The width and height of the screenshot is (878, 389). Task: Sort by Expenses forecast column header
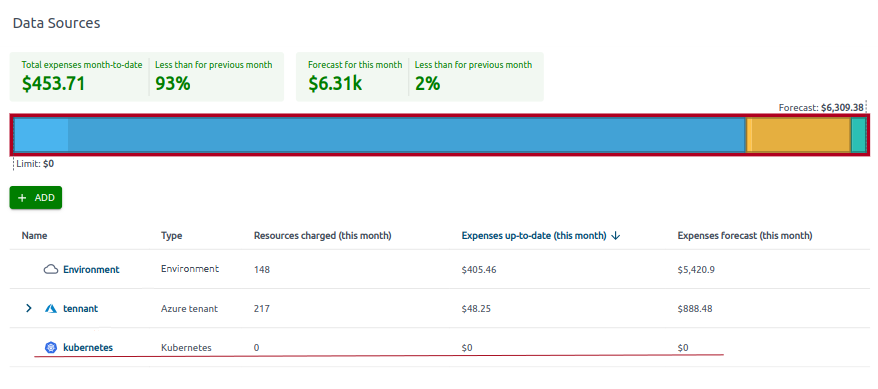745,236
